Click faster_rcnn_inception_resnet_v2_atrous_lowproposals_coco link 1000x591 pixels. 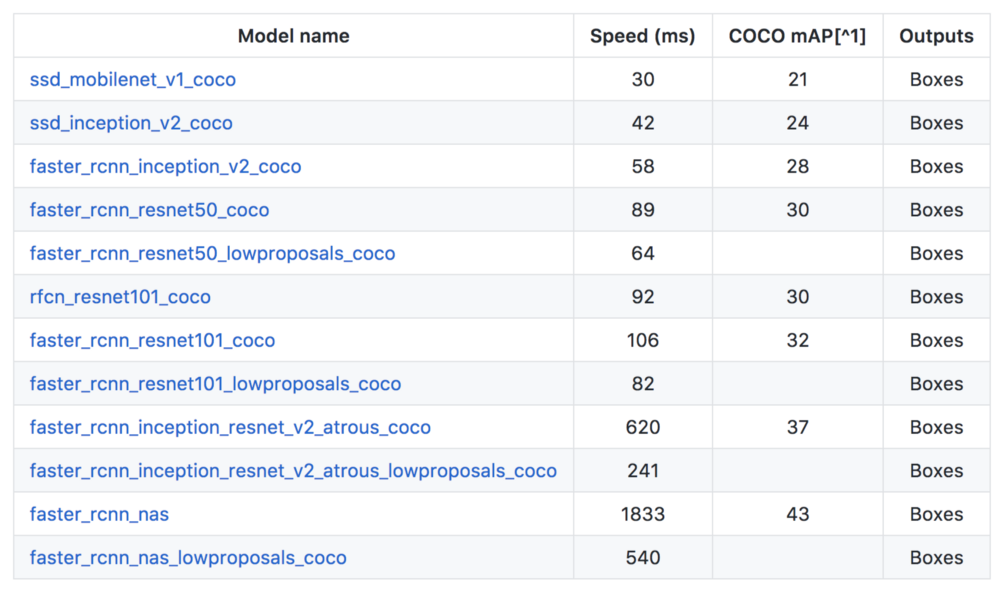[x=293, y=471]
